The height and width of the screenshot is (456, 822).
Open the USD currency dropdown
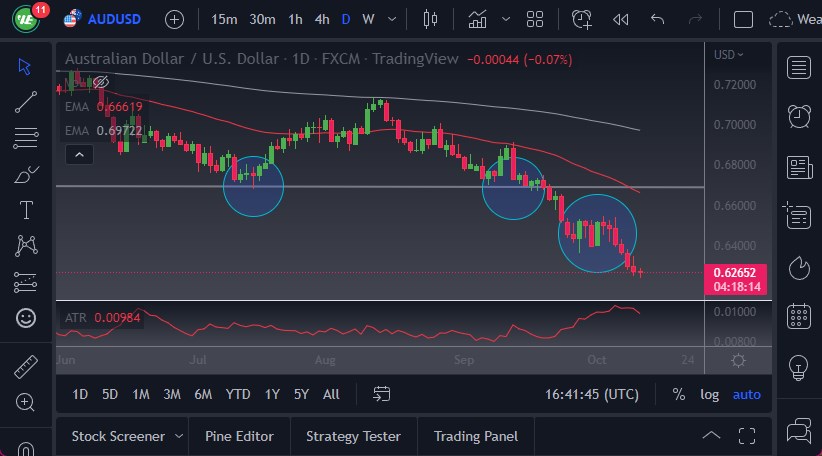(728, 55)
